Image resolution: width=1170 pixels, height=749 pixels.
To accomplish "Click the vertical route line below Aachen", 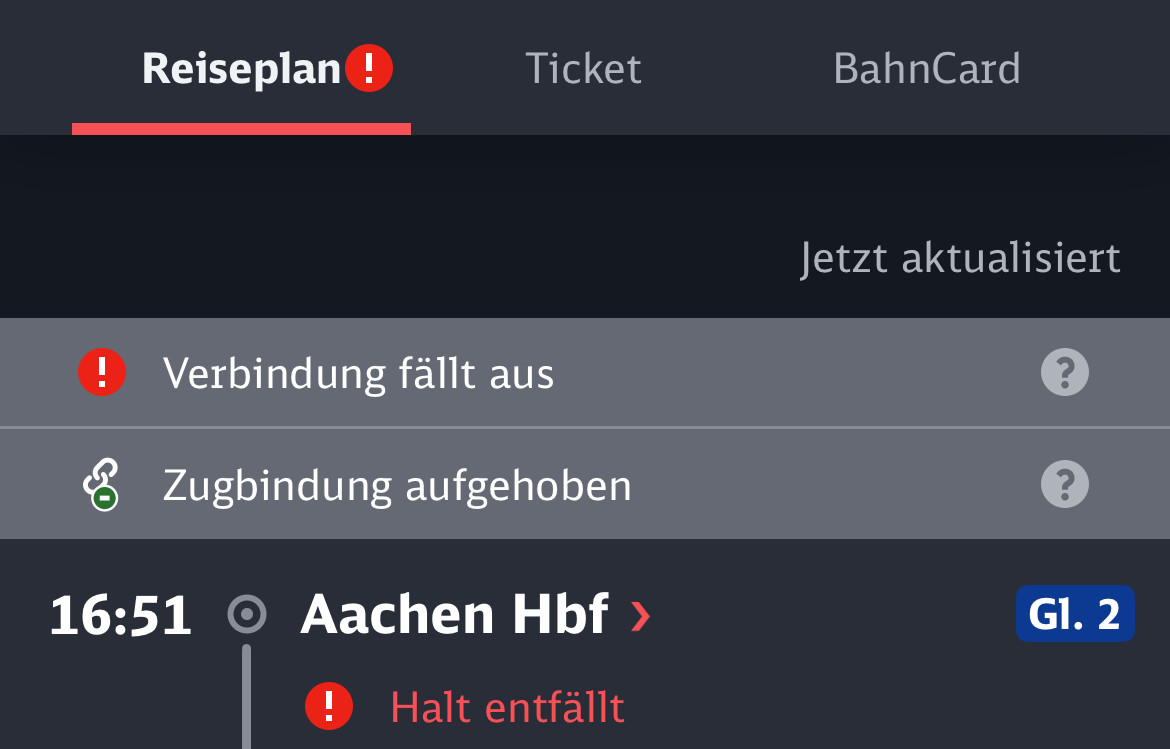I will tap(246, 697).
